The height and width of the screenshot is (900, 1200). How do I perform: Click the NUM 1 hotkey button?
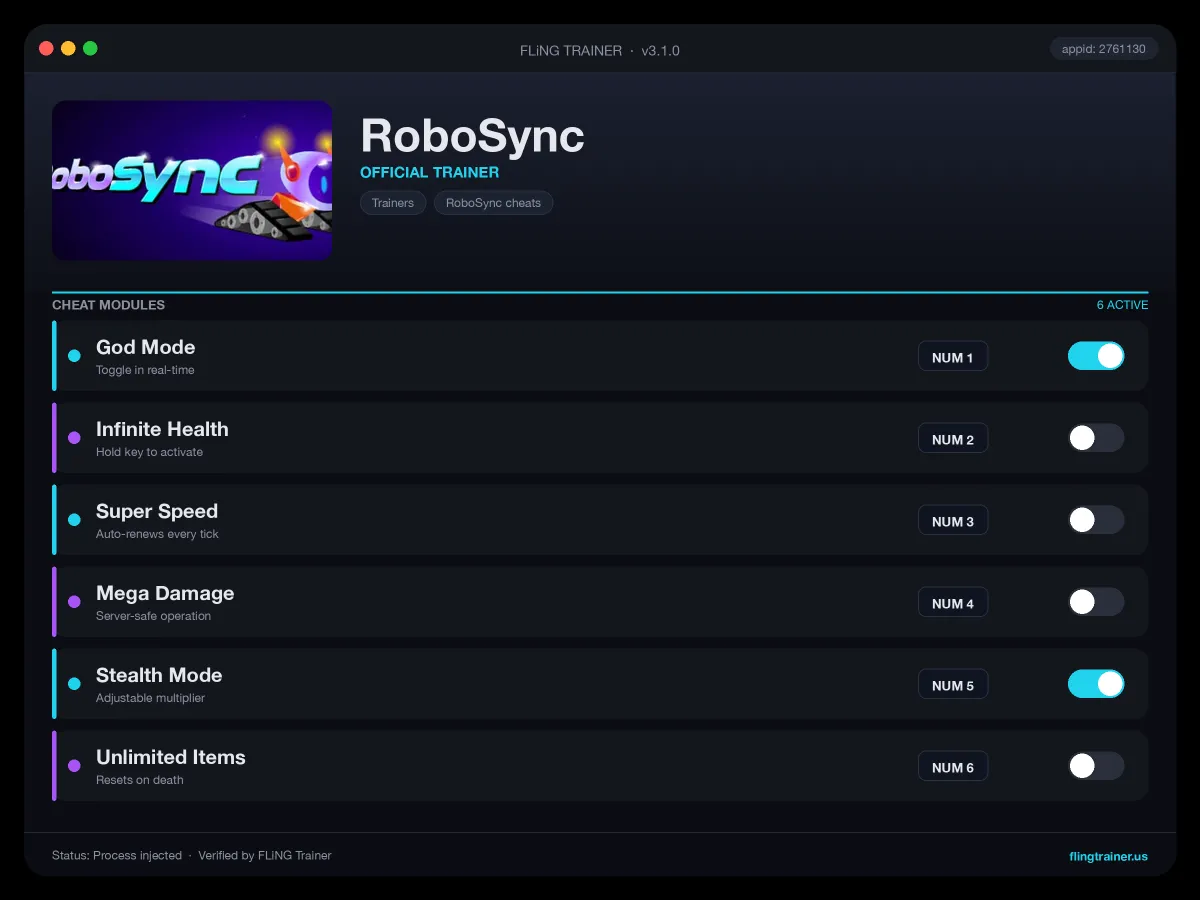click(x=953, y=357)
